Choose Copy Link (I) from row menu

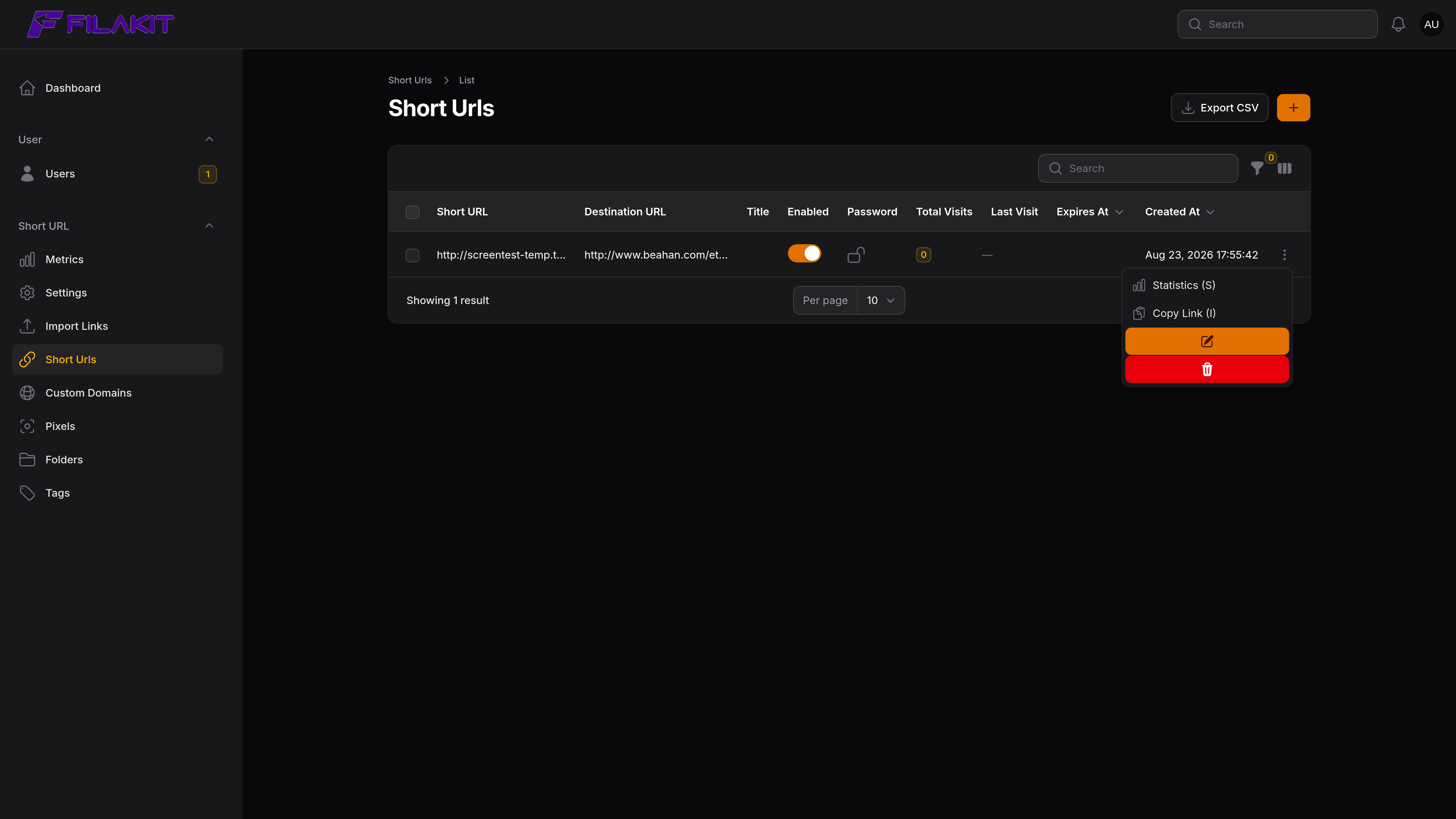click(x=1207, y=313)
